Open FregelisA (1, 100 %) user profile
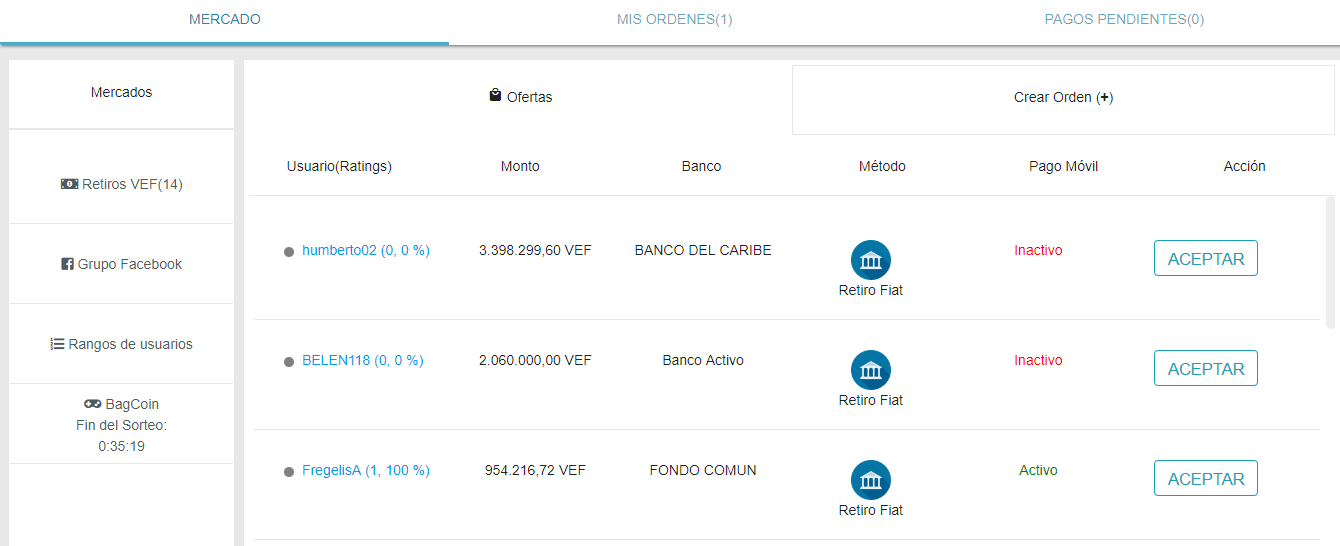The image size is (1340, 546). [366, 470]
